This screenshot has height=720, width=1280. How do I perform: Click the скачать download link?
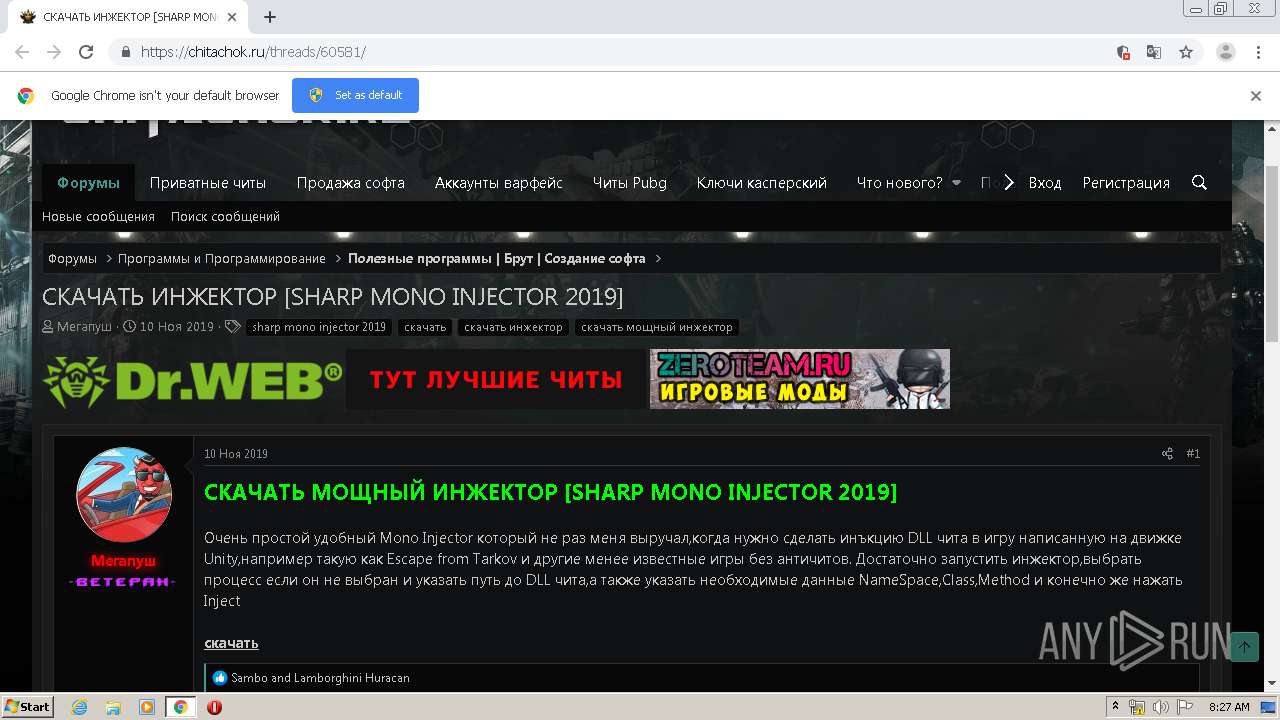[231, 642]
